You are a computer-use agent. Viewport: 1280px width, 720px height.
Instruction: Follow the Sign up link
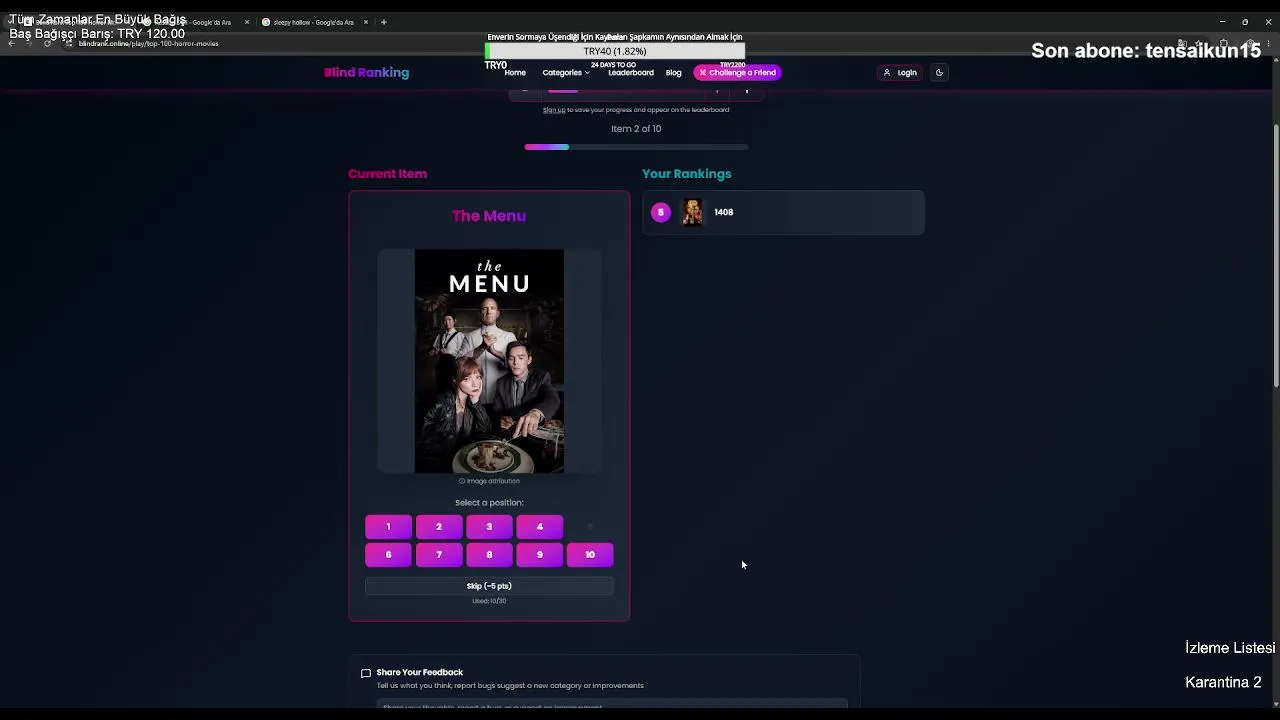[554, 110]
